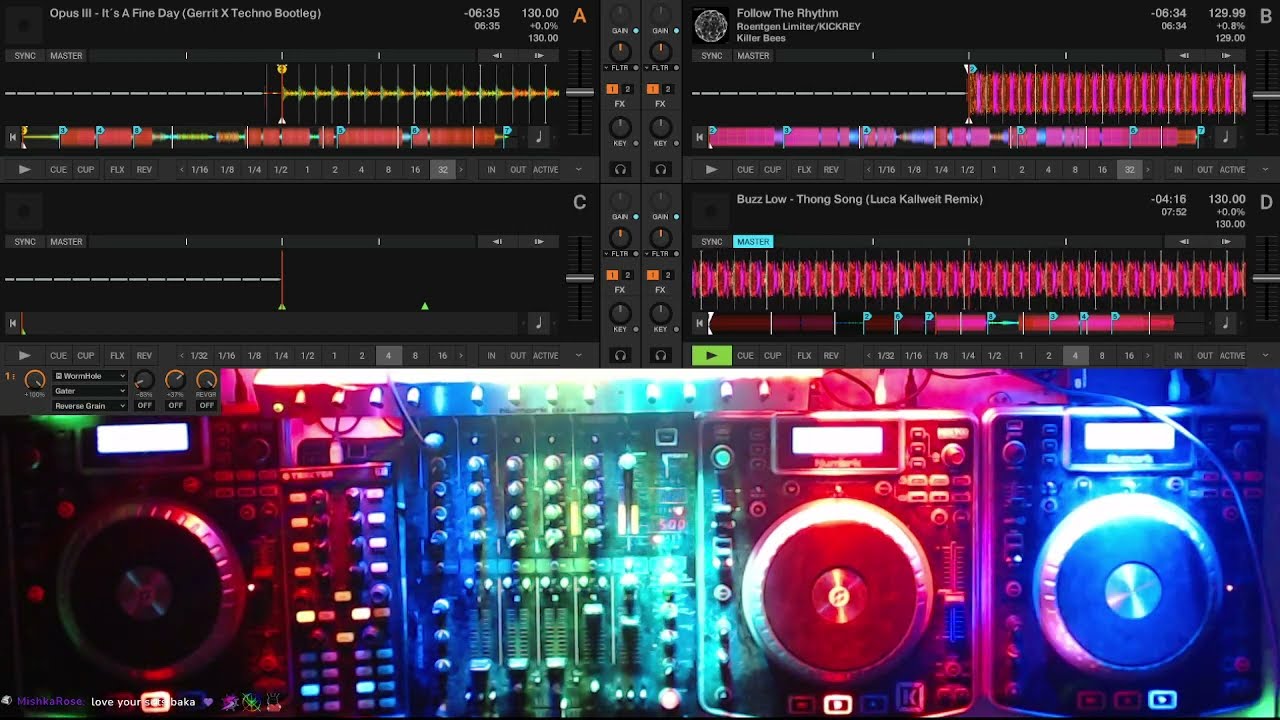Select loop size 1/16 on Deck B
The width and height of the screenshot is (1280, 720).
(x=887, y=170)
